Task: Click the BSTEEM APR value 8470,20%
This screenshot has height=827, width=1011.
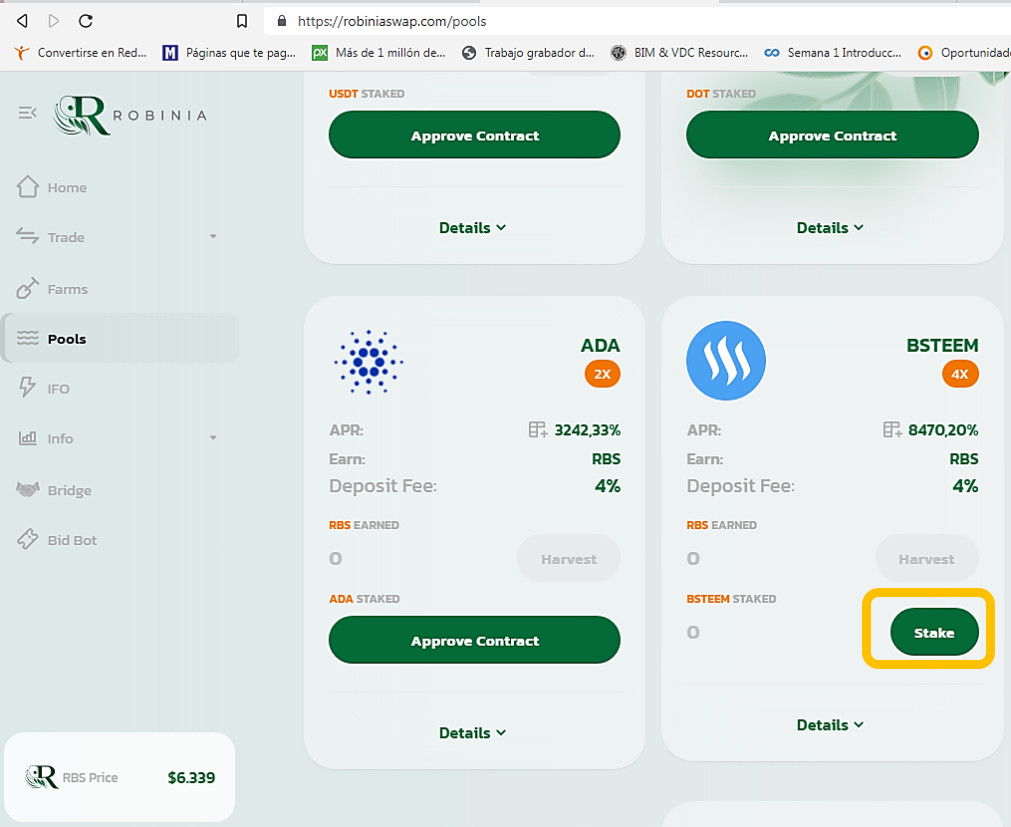Action: tap(943, 430)
